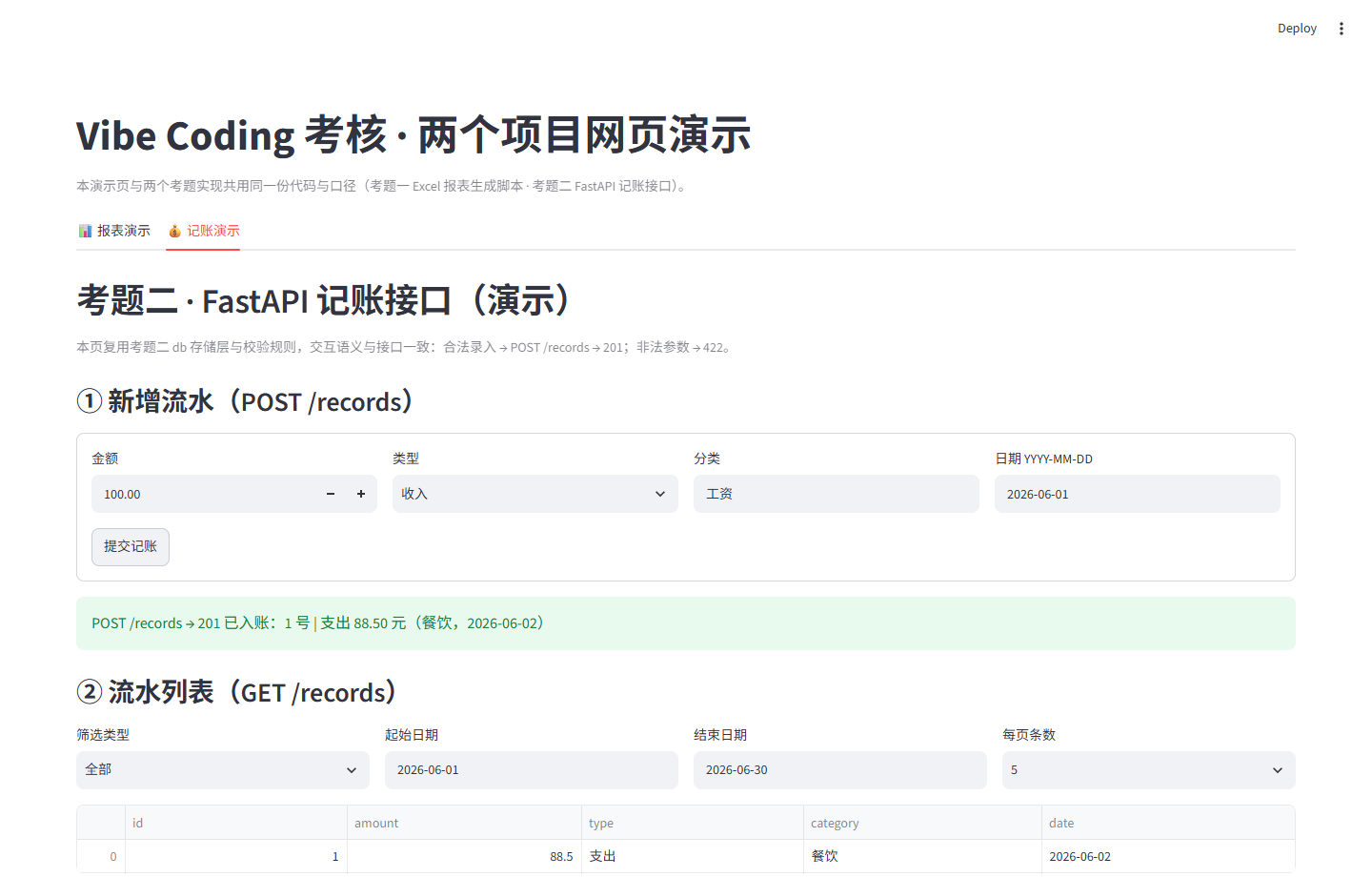Click the 提交记账 submit button
This screenshot has height=877, width=1372.
(131, 546)
